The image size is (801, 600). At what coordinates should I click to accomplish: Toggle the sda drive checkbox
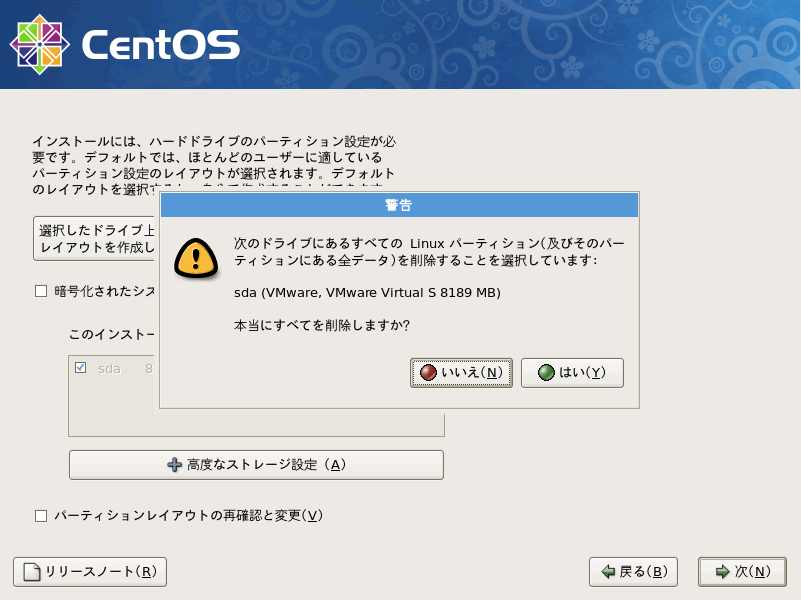80,368
